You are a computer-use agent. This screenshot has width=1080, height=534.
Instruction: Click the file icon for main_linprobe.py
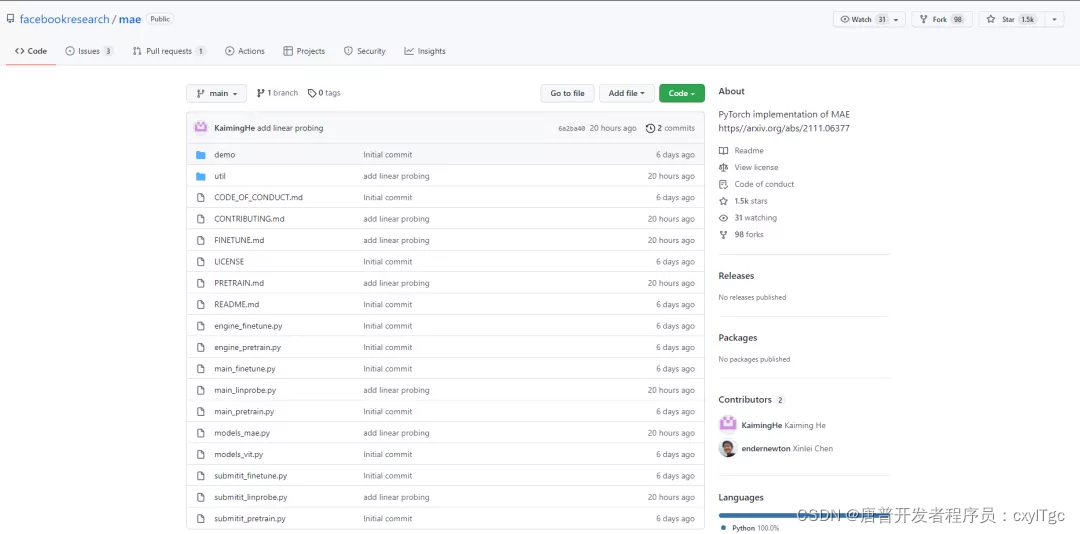pos(200,390)
